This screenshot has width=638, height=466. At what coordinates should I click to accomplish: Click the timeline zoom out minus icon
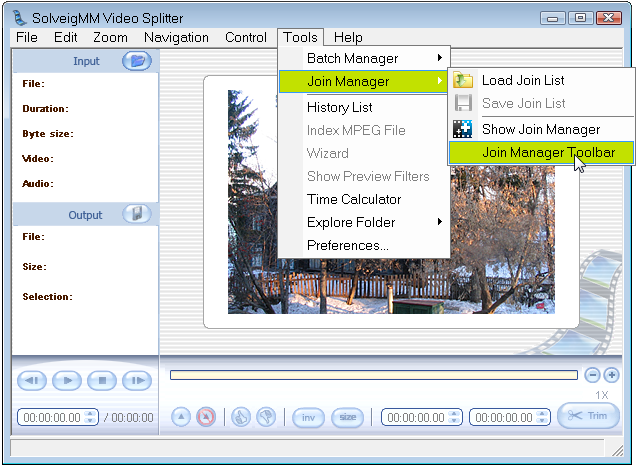coord(592,375)
